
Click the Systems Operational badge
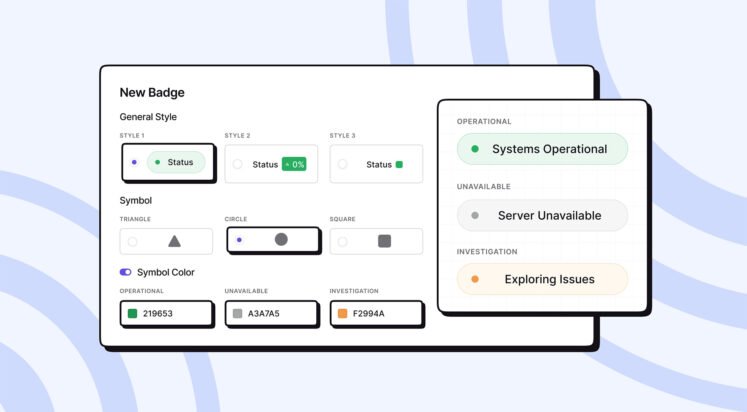pyautogui.click(x=542, y=149)
